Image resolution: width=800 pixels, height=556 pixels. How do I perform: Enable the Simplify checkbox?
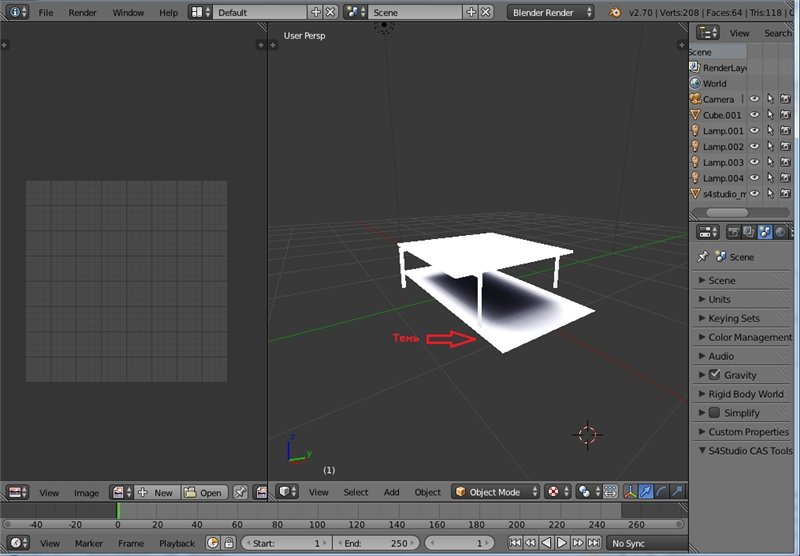pos(714,413)
